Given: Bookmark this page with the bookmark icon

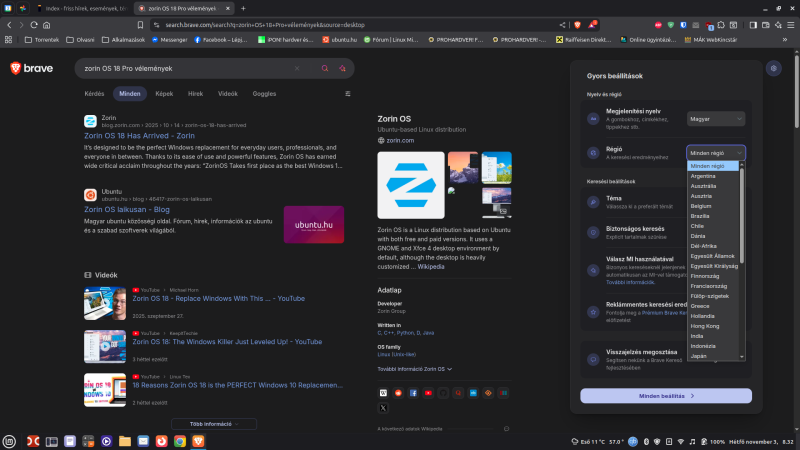Looking at the screenshot, I should point(140,24).
